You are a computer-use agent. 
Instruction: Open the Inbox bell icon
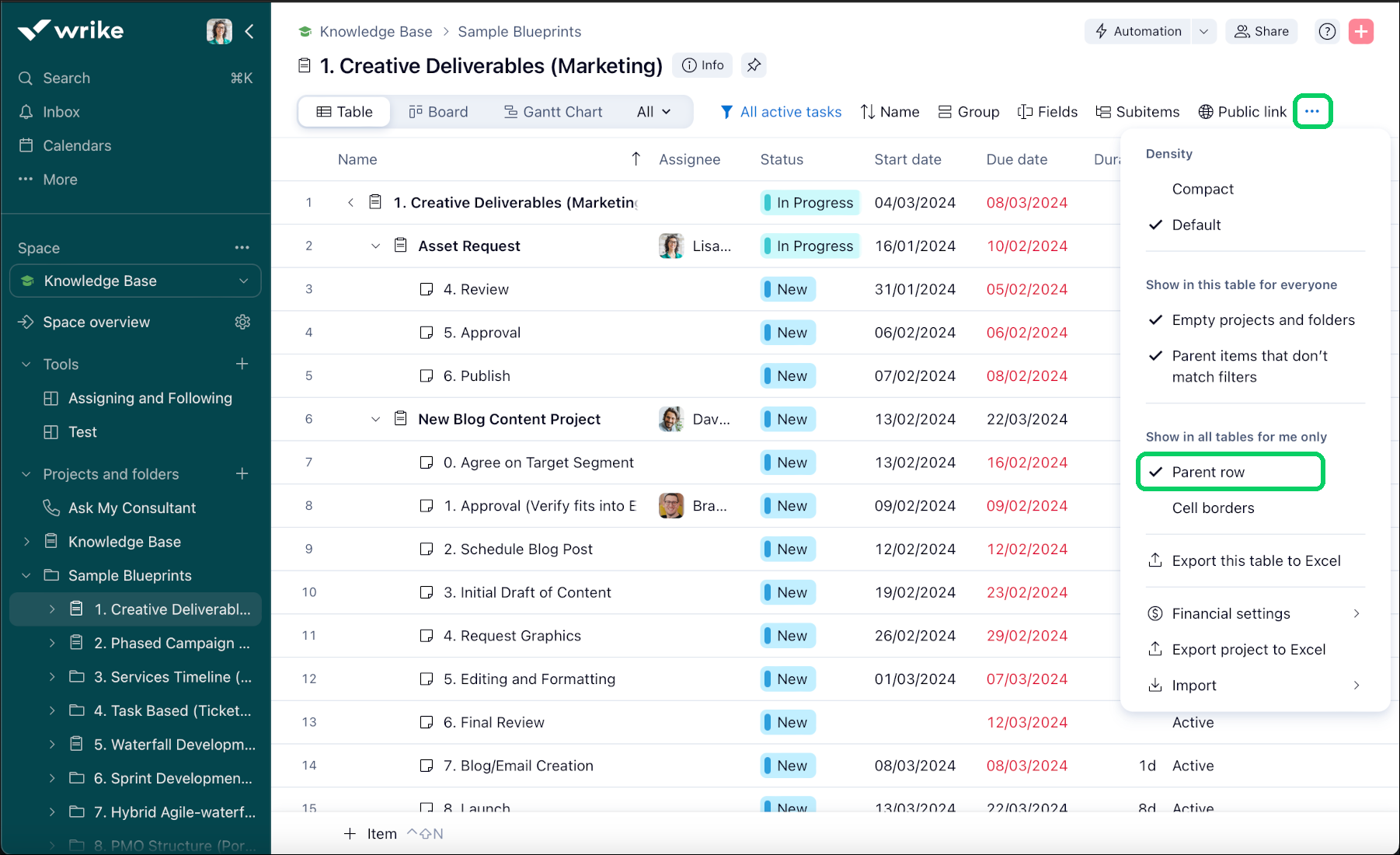(26, 112)
